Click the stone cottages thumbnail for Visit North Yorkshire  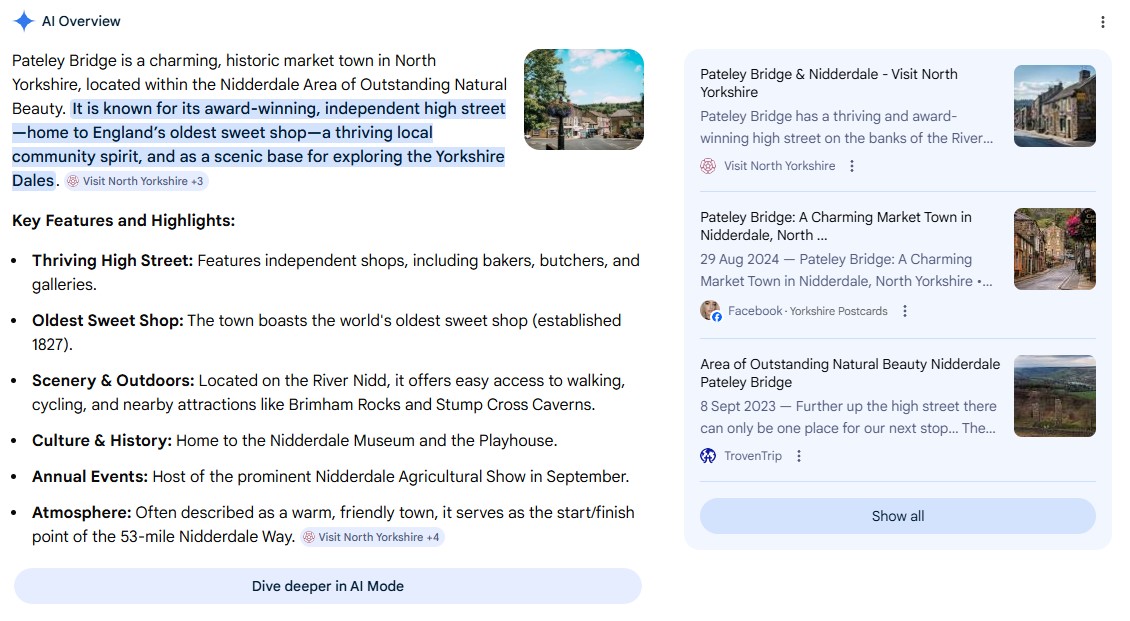(1054, 106)
